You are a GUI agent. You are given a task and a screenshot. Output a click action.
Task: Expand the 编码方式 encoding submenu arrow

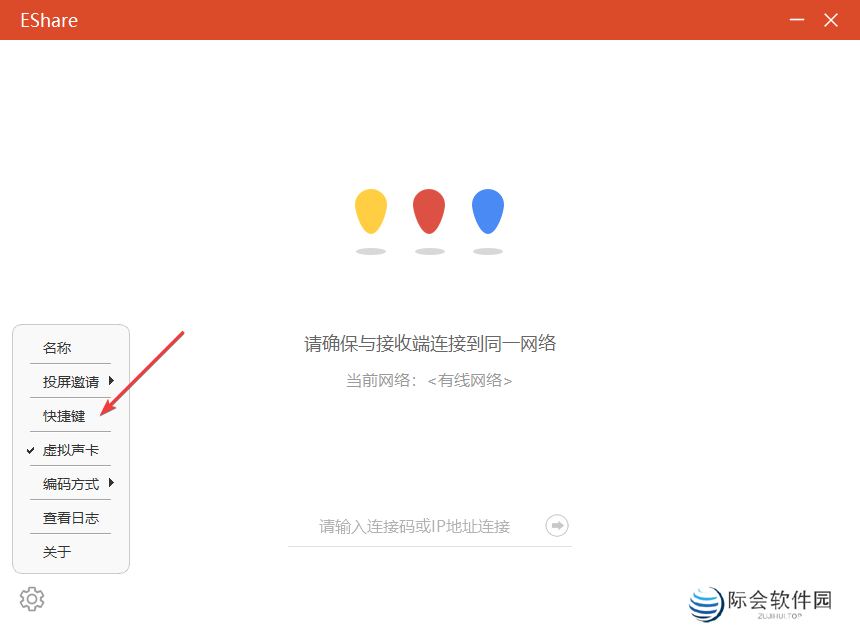[x=110, y=483]
